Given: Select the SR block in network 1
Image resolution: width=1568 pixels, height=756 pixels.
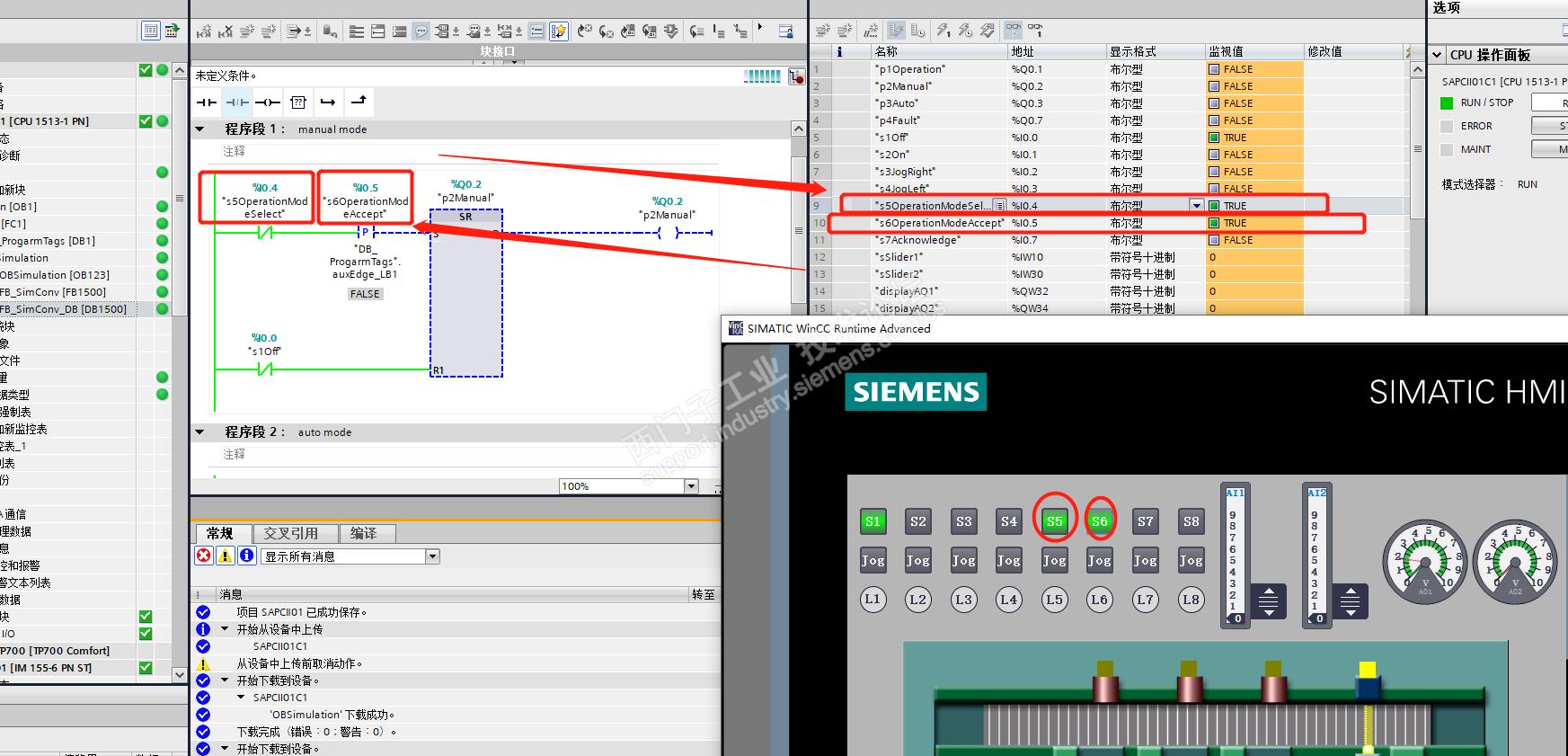Looking at the screenshot, I should pos(465,294).
